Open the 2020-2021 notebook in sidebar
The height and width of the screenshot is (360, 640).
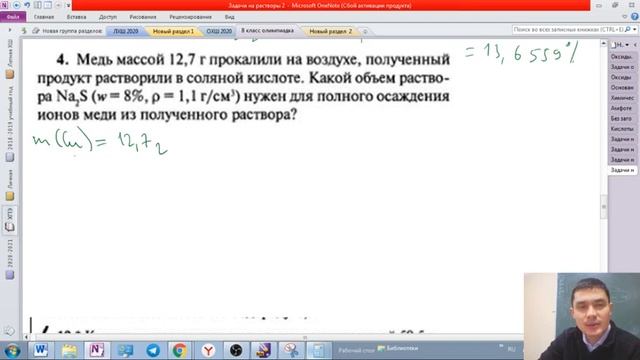(x=10, y=259)
